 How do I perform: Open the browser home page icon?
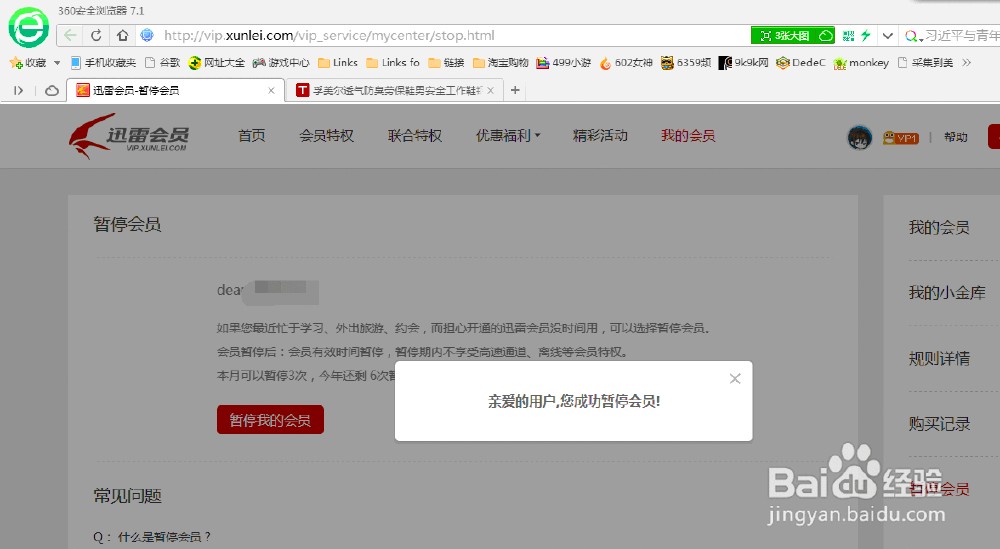click(122, 36)
